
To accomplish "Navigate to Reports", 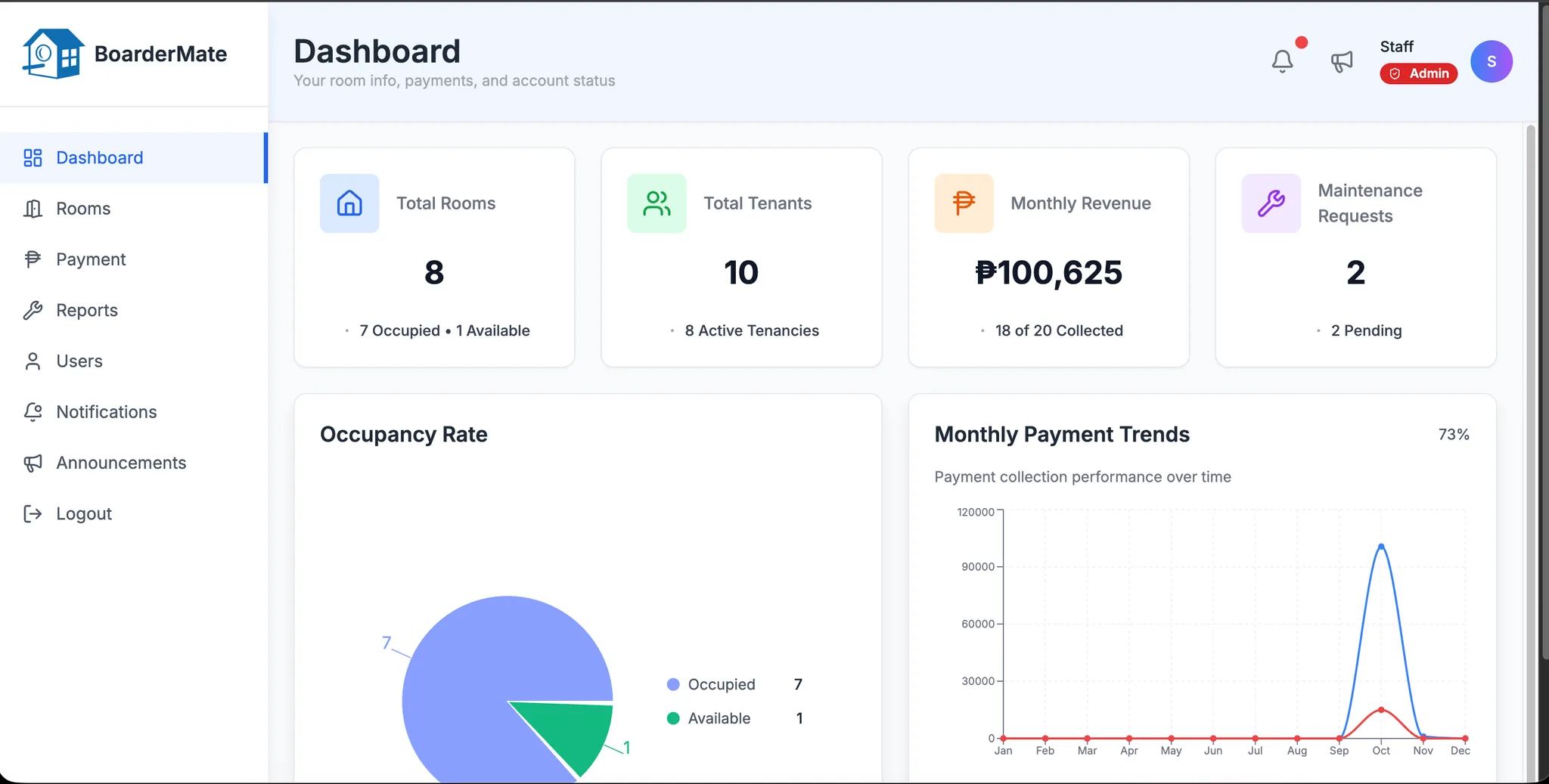I will point(134,310).
